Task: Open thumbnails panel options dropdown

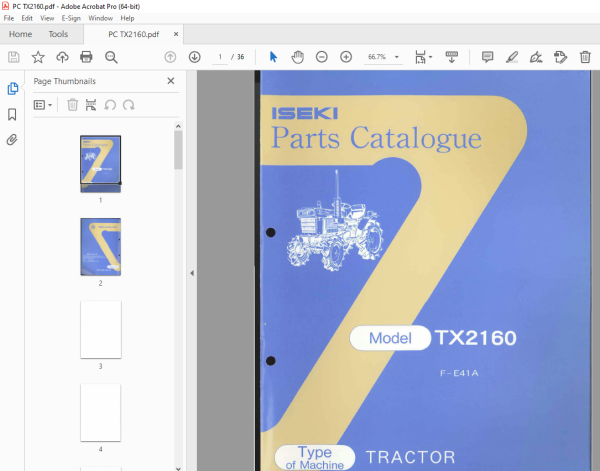Action: pyautogui.click(x=43, y=105)
